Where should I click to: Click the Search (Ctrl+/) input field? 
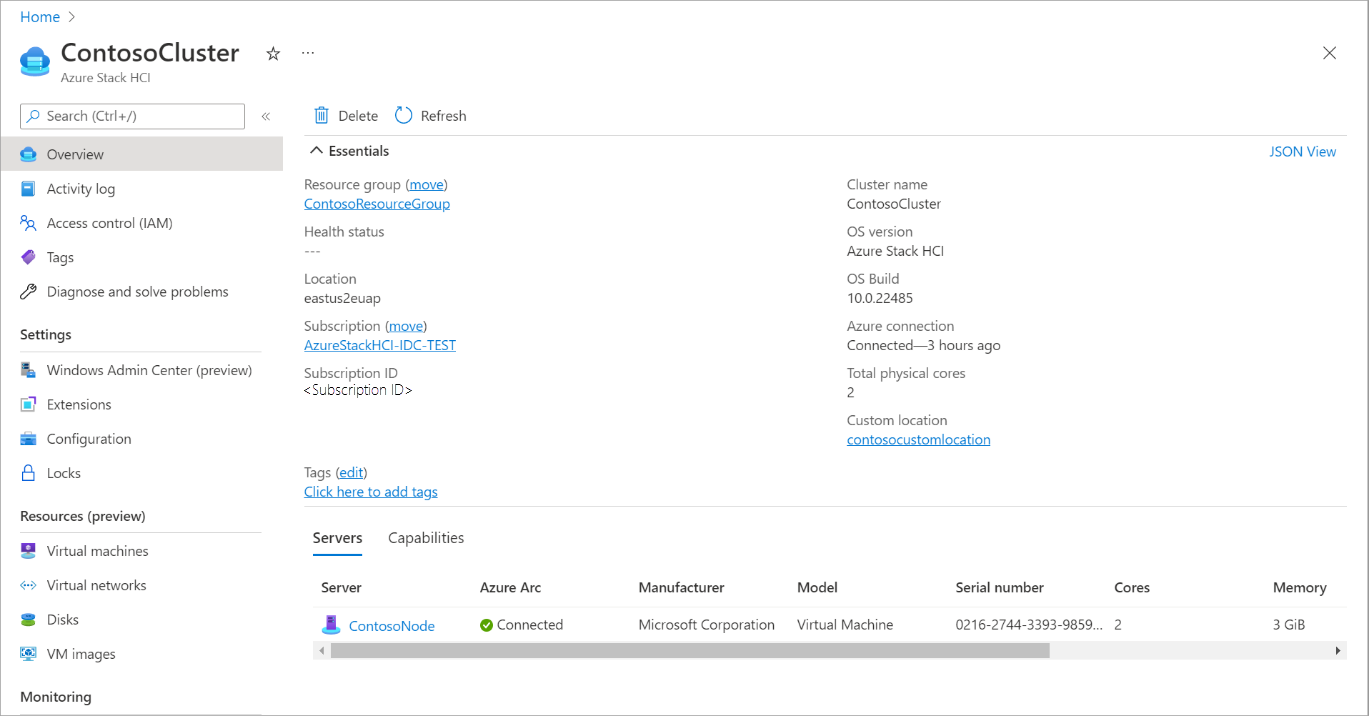click(132, 116)
